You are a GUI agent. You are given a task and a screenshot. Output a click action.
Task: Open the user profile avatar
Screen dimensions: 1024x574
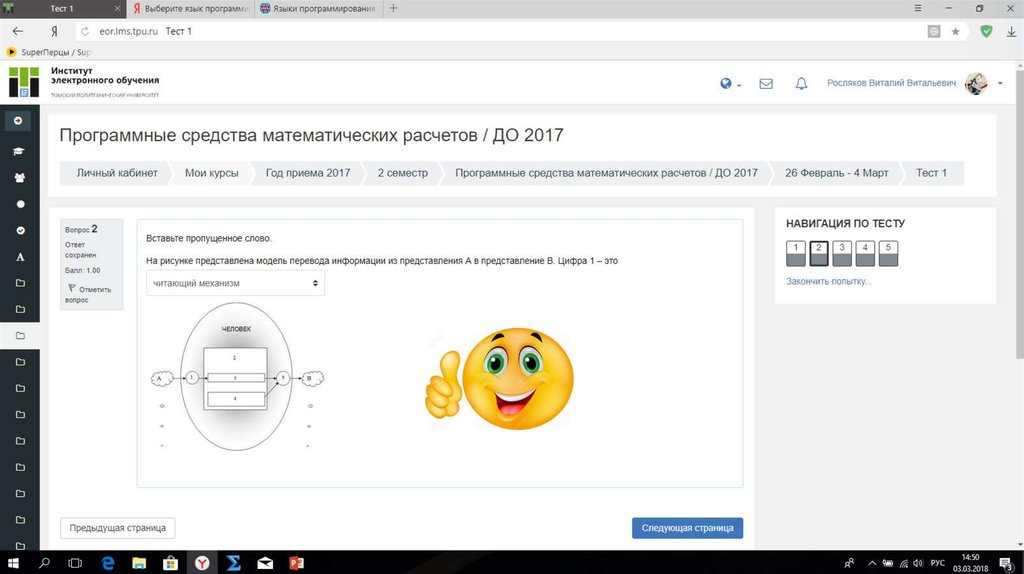pyautogui.click(x=976, y=84)
